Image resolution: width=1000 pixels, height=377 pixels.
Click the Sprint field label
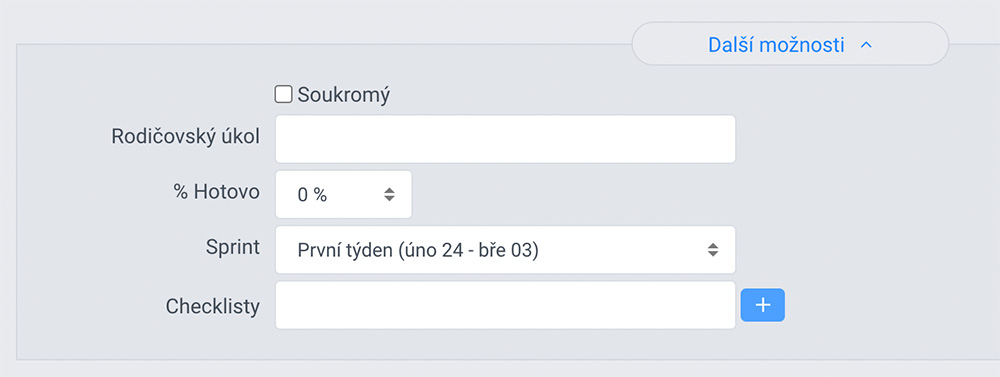click(233, 248)
